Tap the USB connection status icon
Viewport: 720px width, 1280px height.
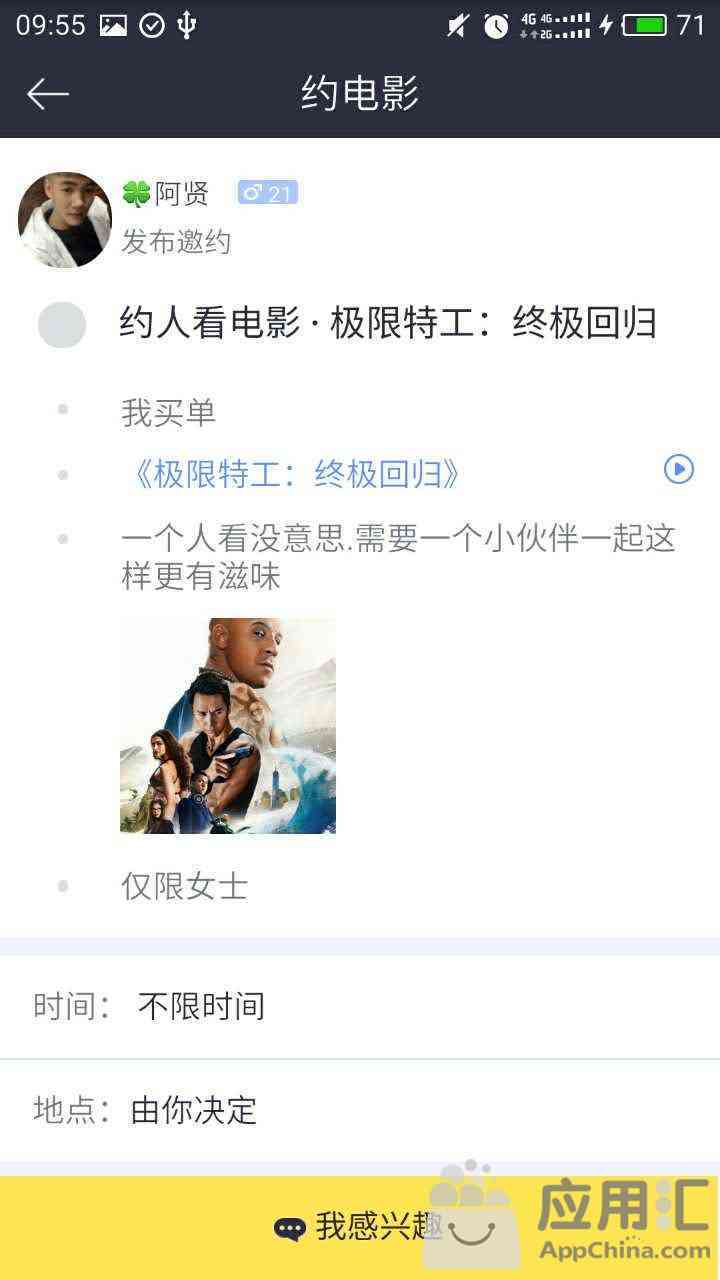186,25
